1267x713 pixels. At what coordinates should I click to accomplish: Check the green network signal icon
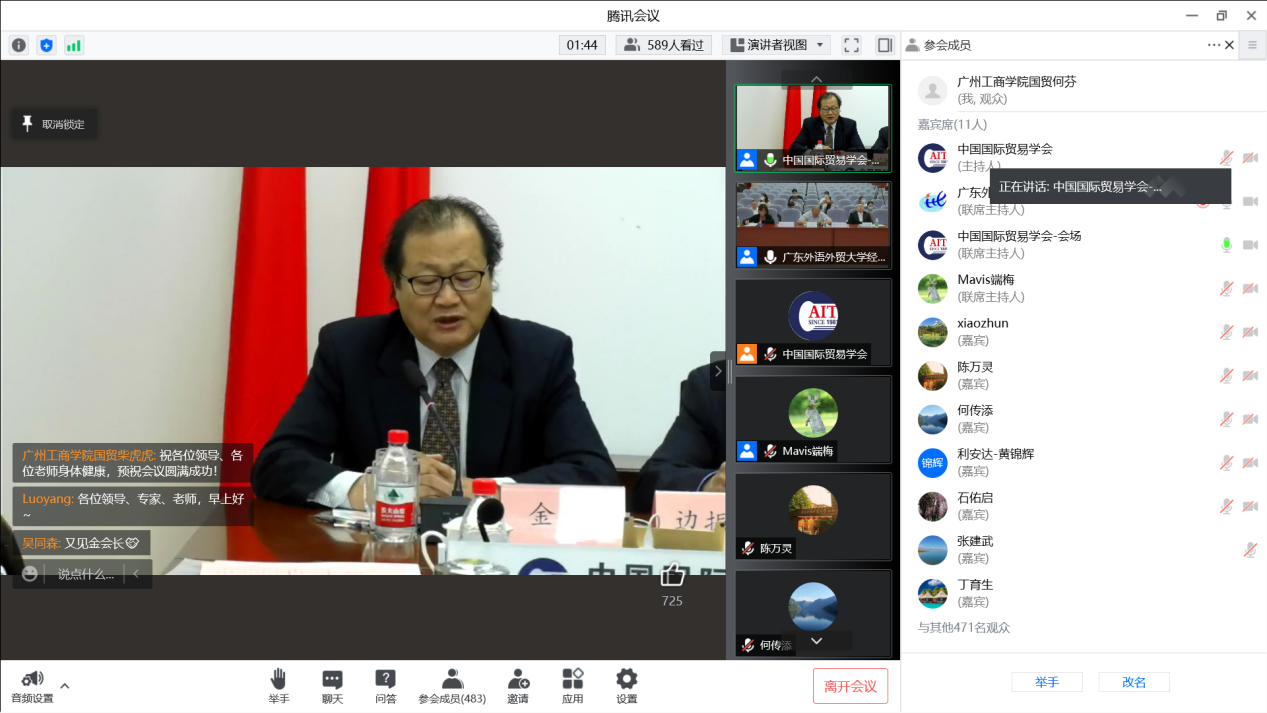point(74,45)
